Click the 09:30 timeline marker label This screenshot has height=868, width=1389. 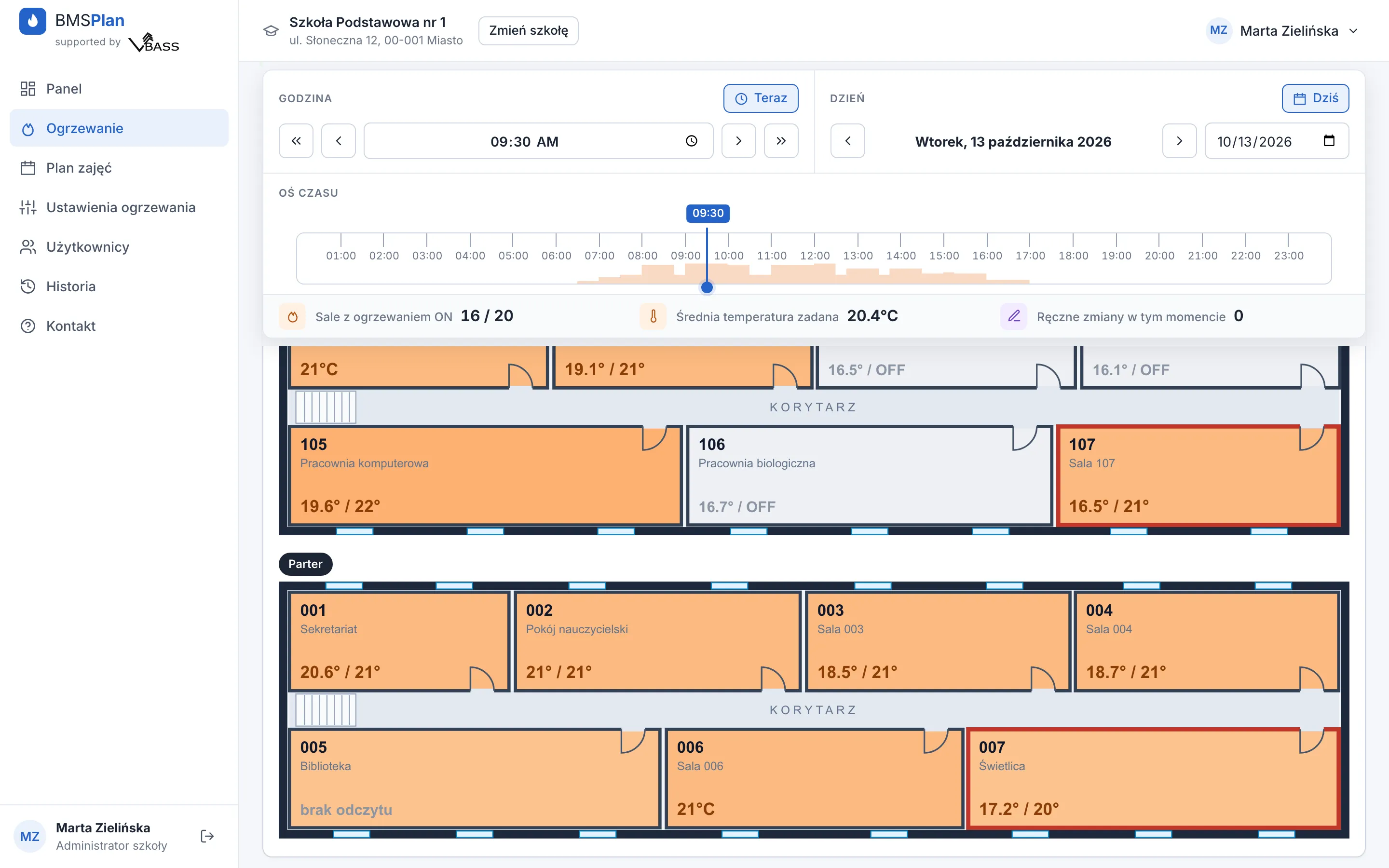[x=708, y=213]
